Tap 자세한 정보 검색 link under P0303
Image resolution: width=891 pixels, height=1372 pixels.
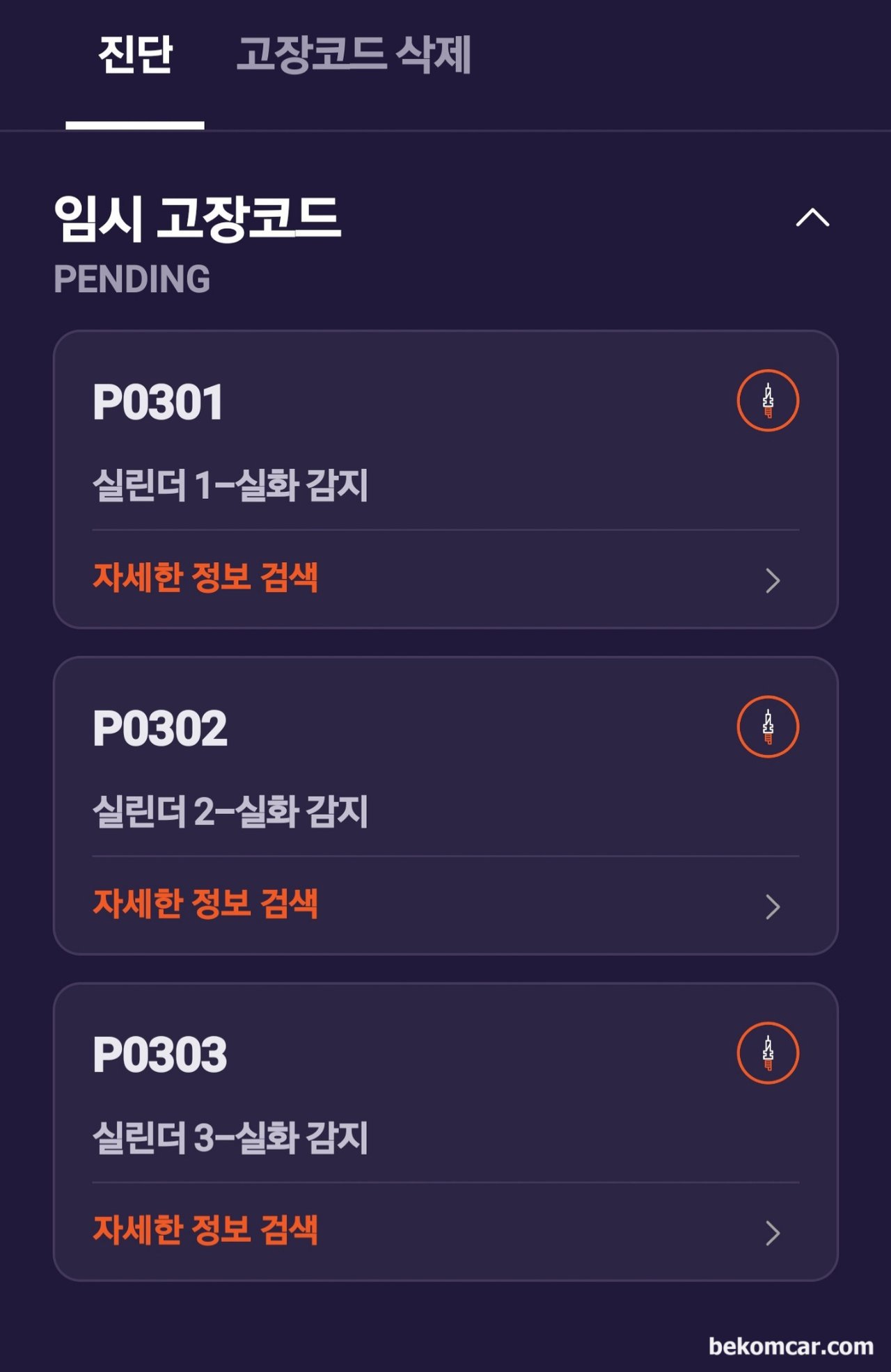point(205,1230)
